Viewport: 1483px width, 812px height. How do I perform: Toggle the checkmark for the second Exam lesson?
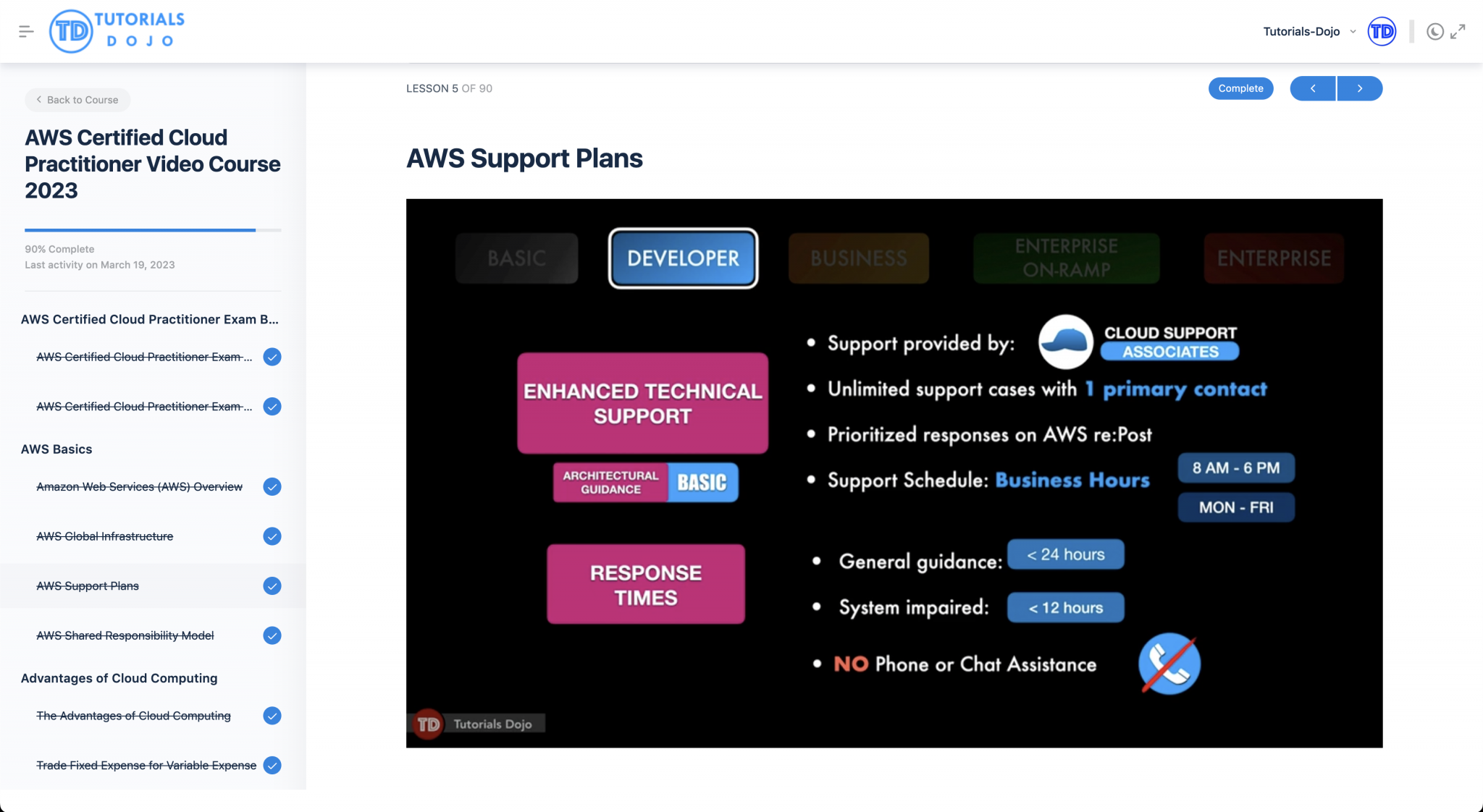[272, 407]
